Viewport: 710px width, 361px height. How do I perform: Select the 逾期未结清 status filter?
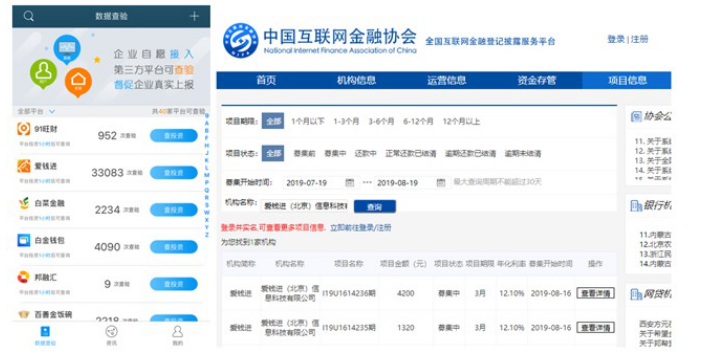pos(523,154)
